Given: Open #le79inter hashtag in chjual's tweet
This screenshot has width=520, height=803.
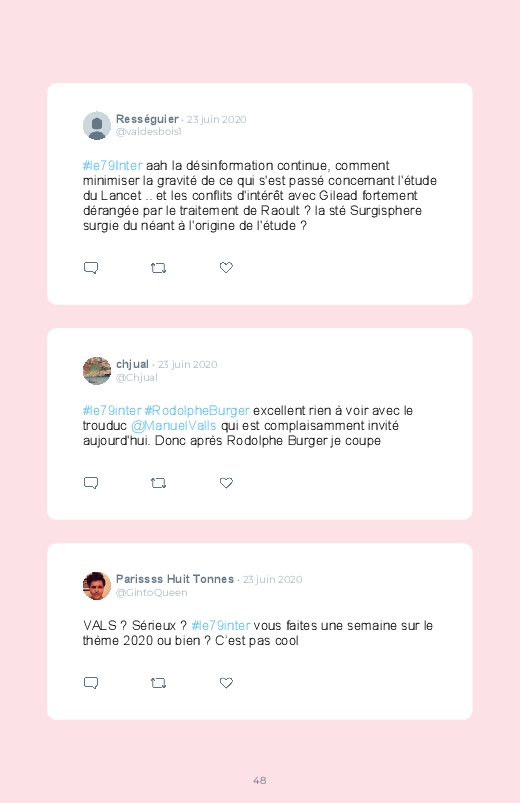Looking at the screenshot, I should (x=112, y=411).
